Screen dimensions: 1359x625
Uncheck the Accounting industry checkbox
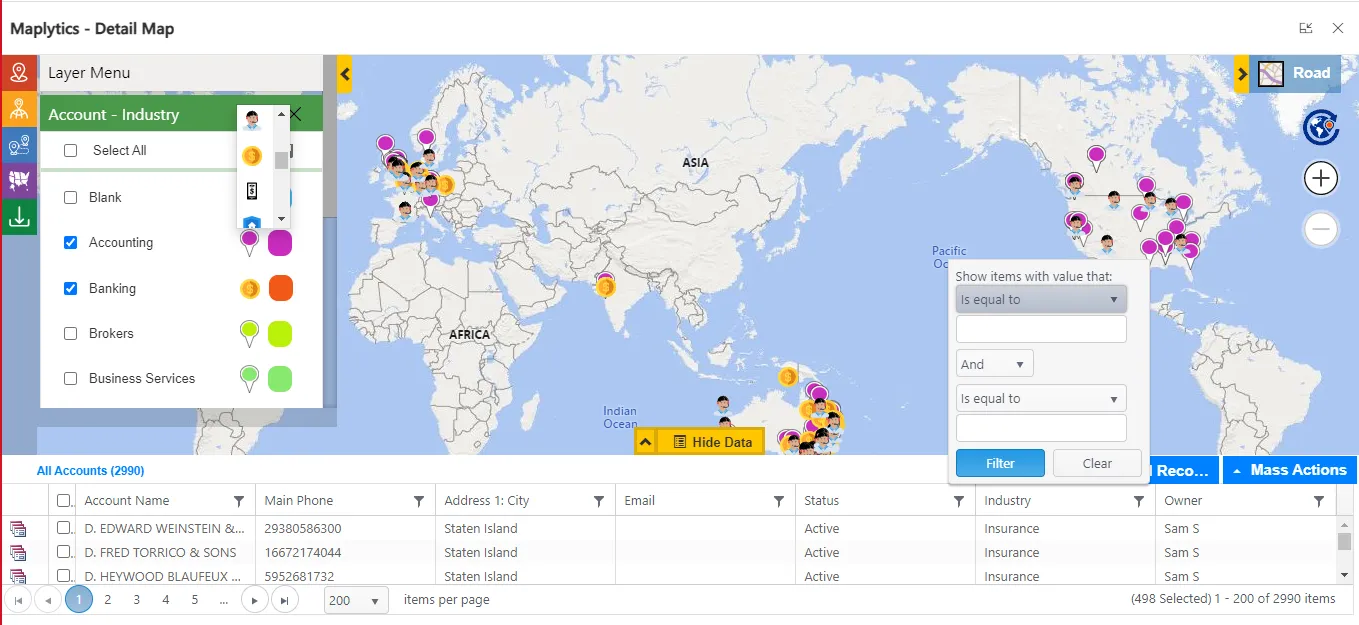pyautogui.click(x=68, y=242)
